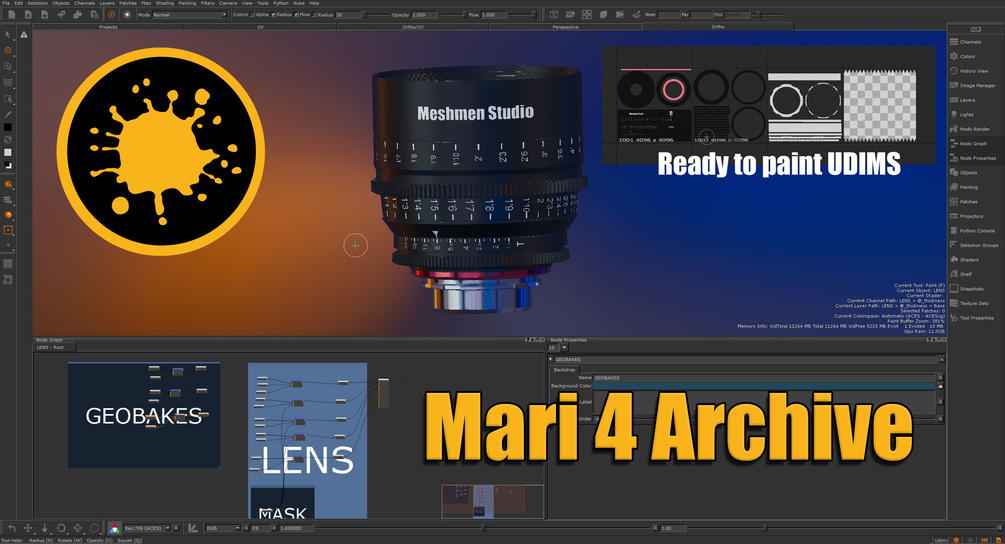Click the gamma field showing 1.000000
This screenshot has height=544, width=1005.
point(295,528)
